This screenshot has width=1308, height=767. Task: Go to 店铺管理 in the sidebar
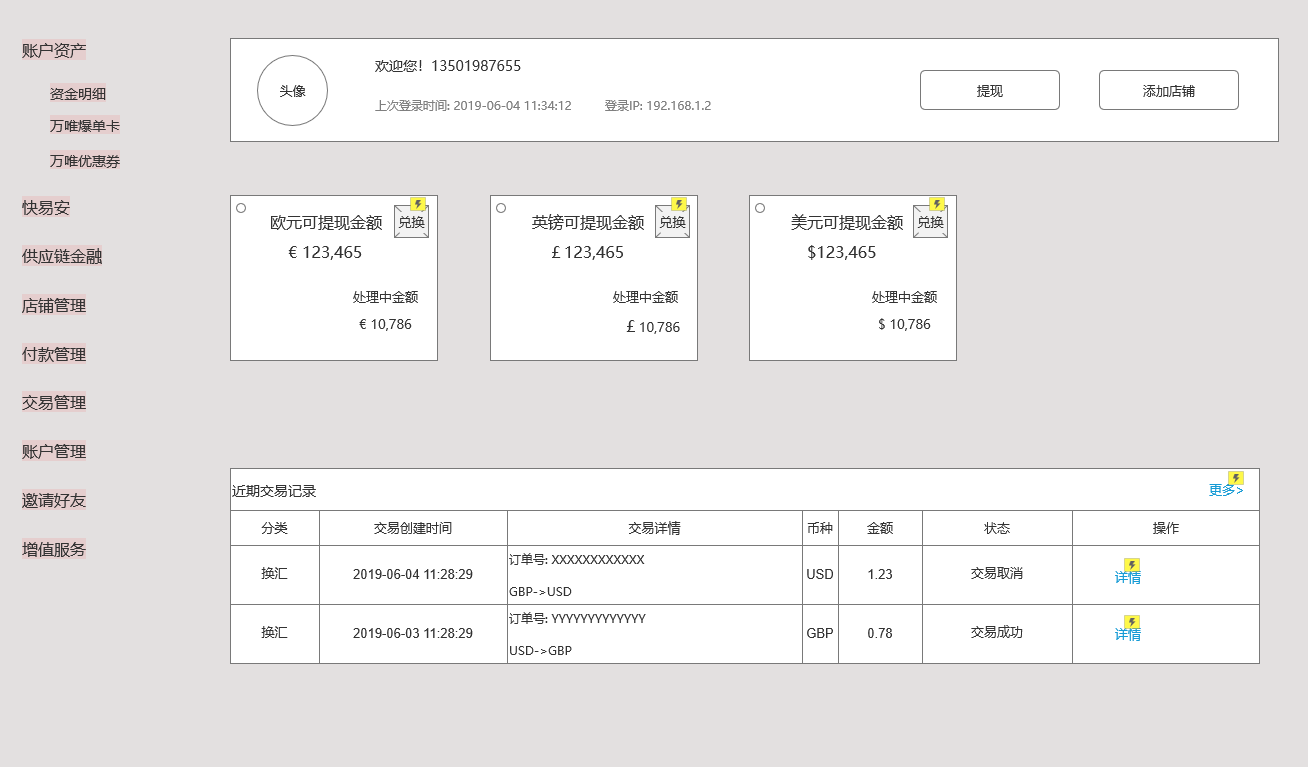point(54,306)
